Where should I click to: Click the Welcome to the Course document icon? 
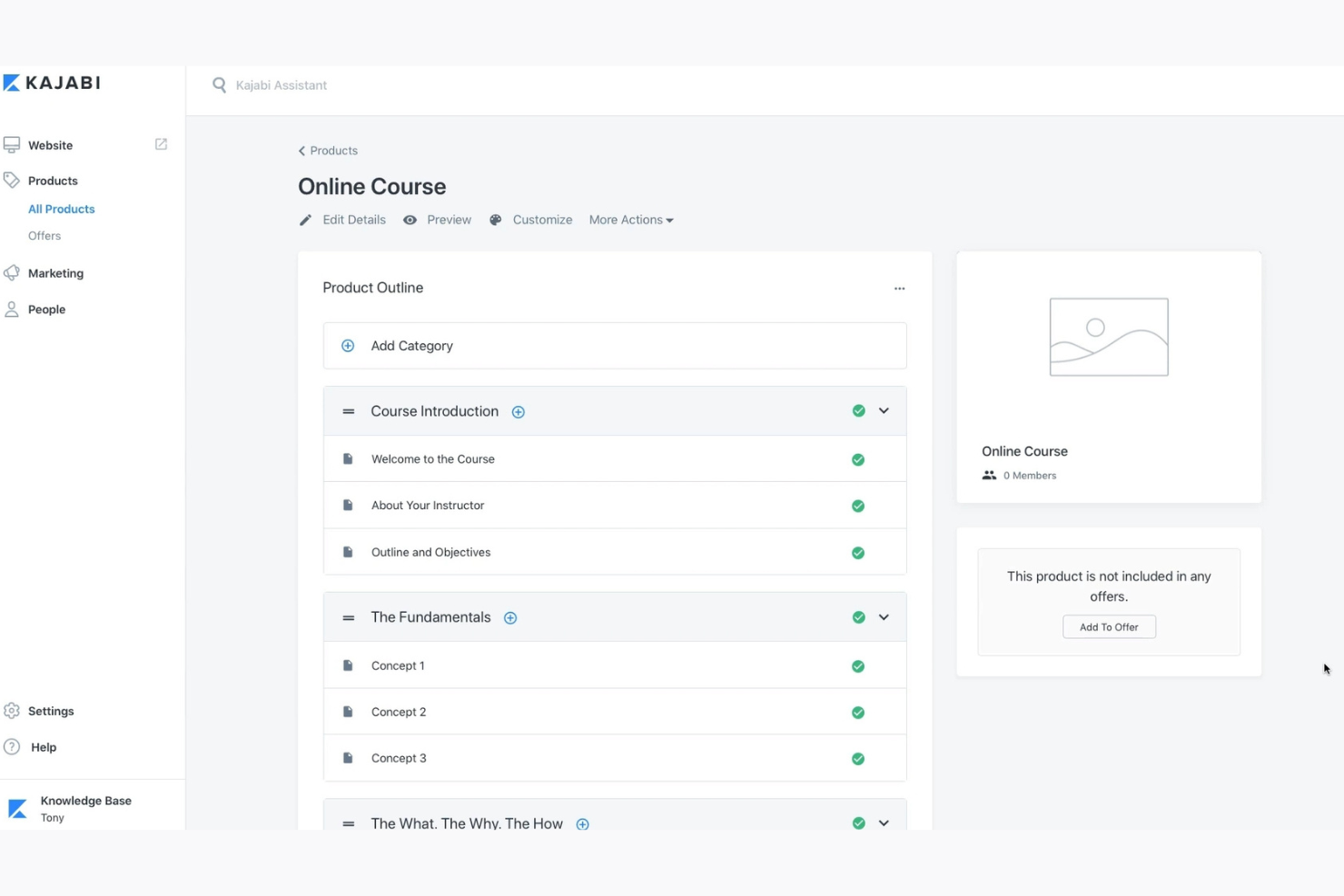coord(348,458)
